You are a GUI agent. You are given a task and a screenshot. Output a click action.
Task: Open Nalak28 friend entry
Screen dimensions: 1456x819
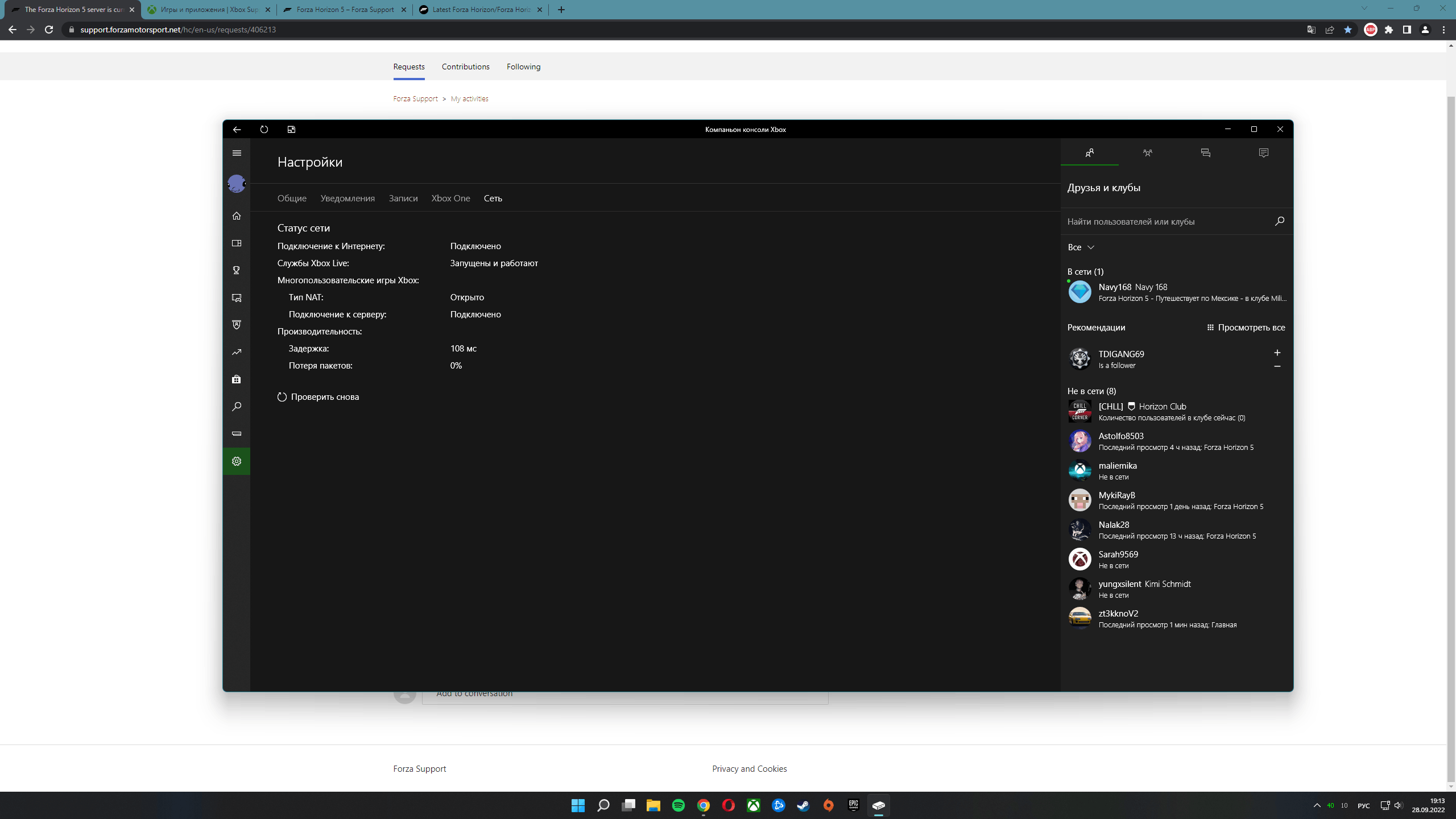coord(1177,530)
